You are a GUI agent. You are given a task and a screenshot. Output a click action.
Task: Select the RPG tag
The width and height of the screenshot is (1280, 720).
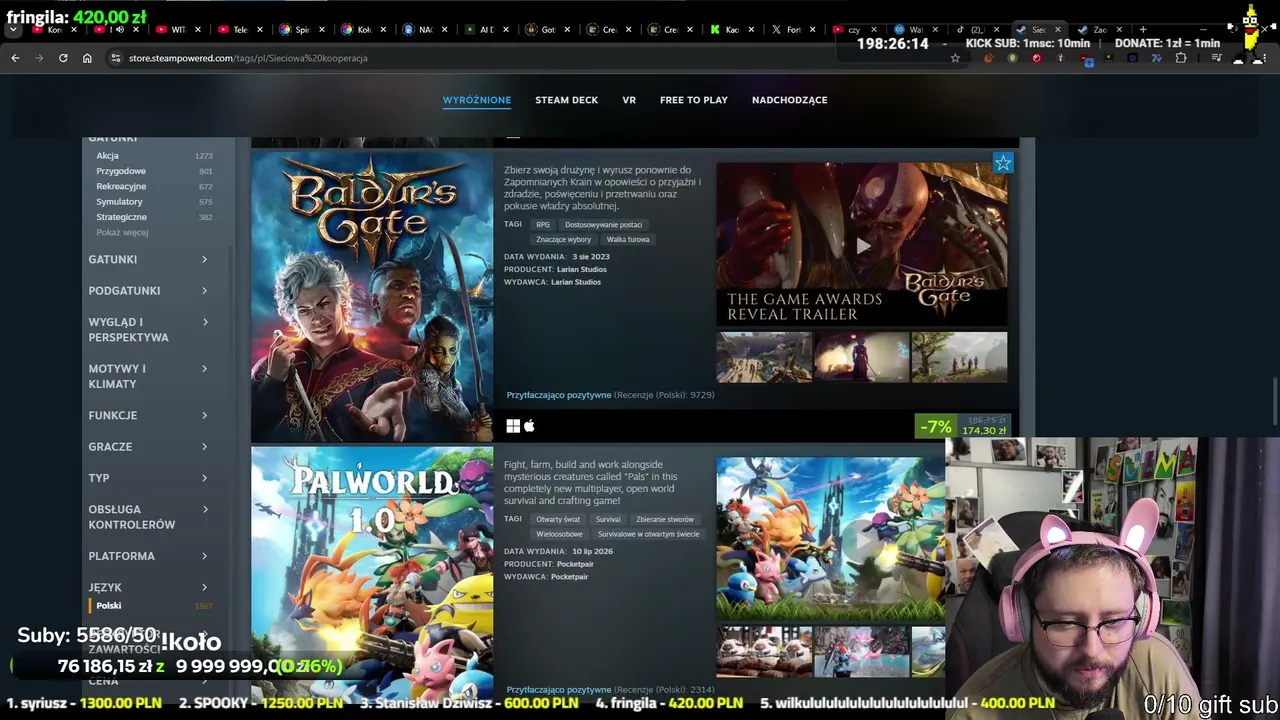[543, 225]
